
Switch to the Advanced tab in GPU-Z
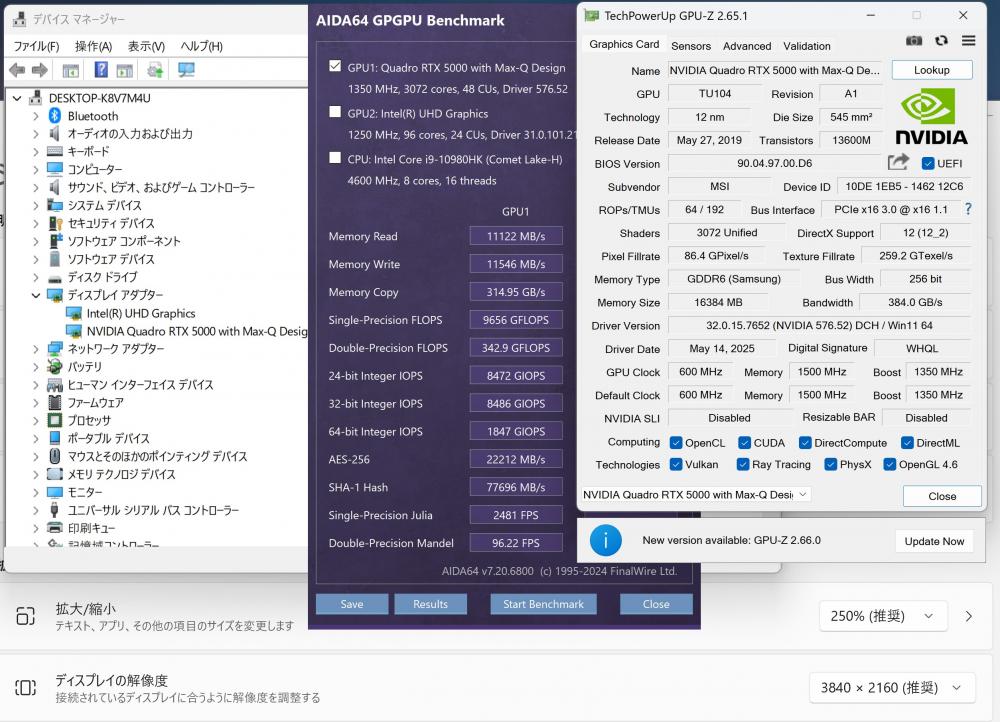pos(747,46)
